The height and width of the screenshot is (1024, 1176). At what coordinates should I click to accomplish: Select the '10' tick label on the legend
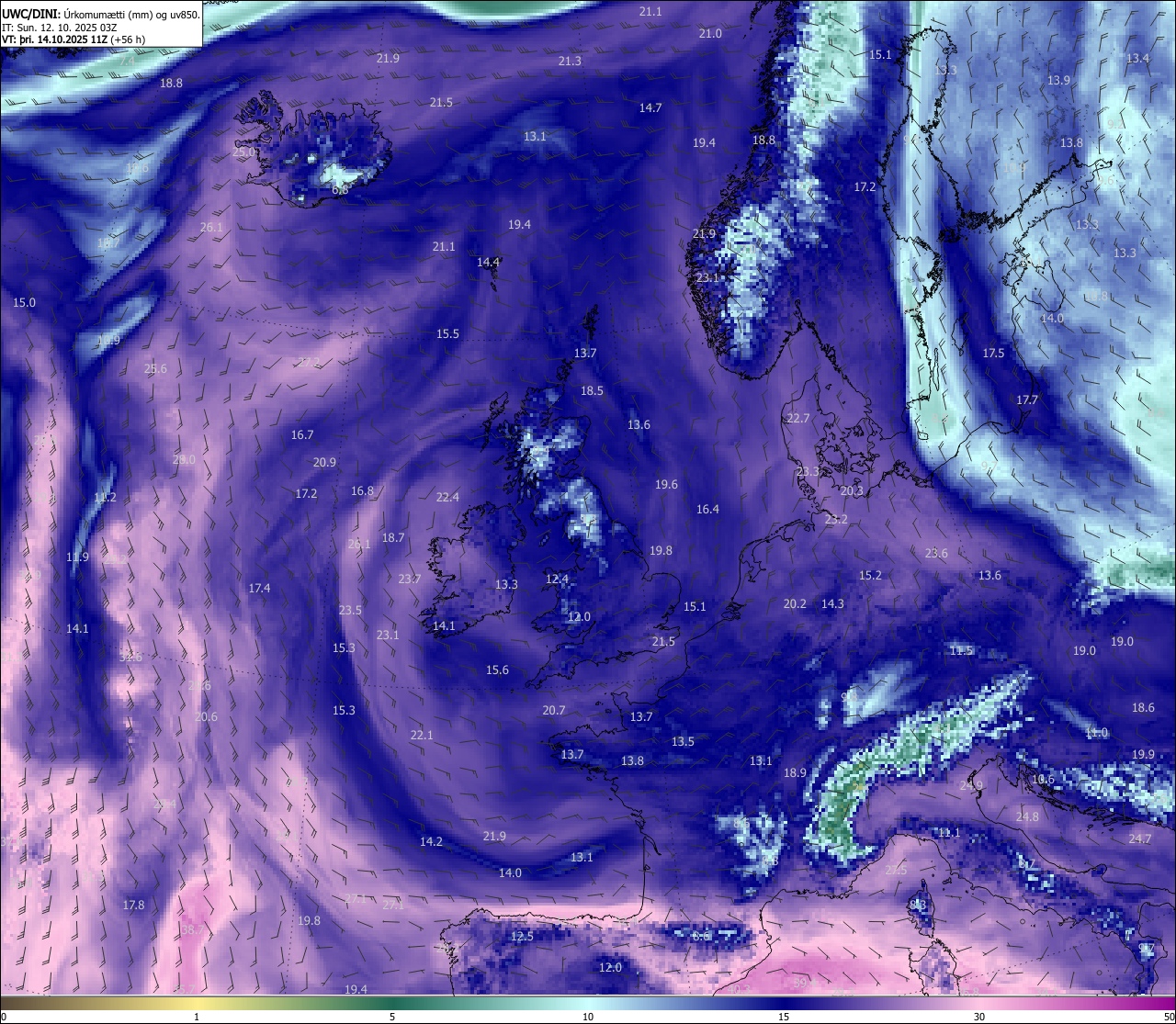(x=588, y=1017)
